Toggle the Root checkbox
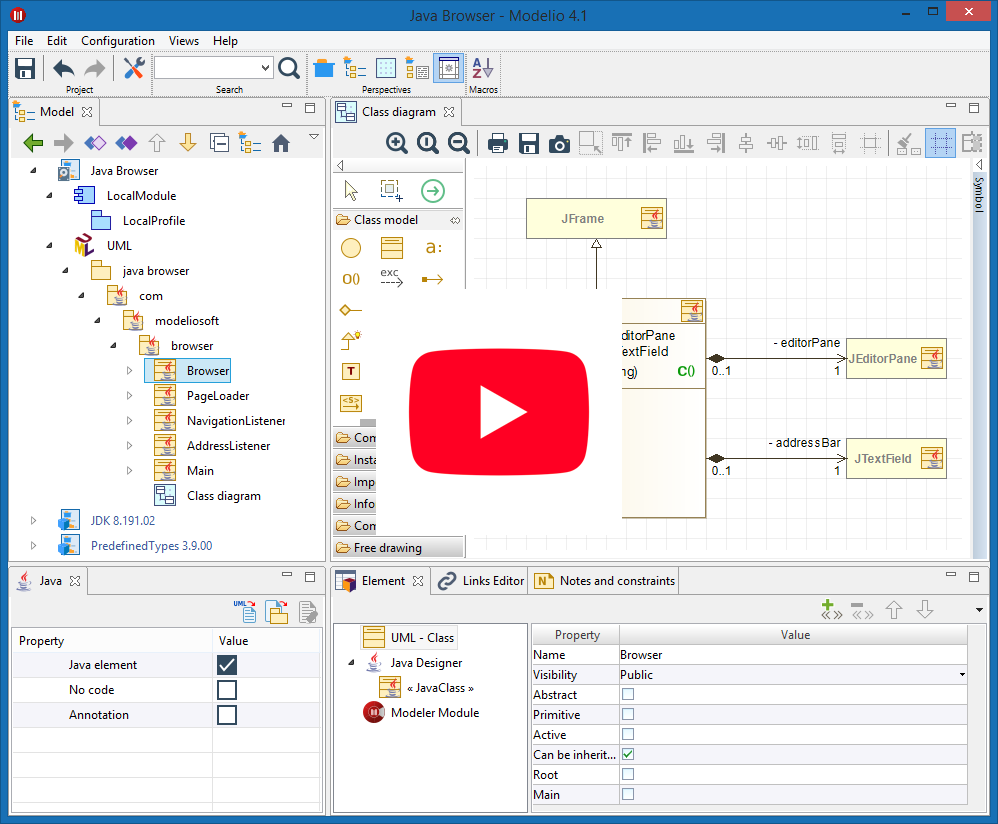Viewport: 998px width, 824px height. [628, 774]
